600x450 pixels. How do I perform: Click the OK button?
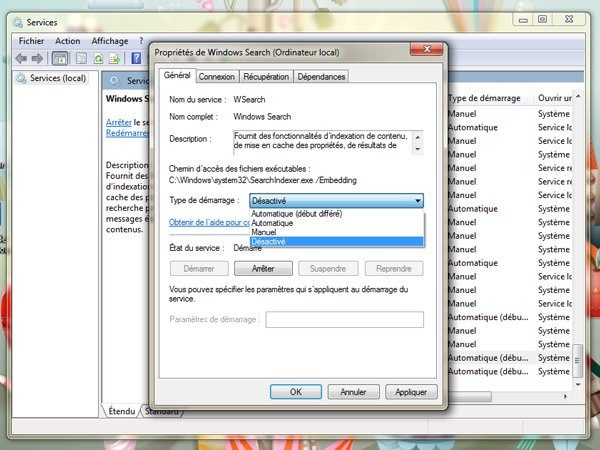[x=296, y=392]
